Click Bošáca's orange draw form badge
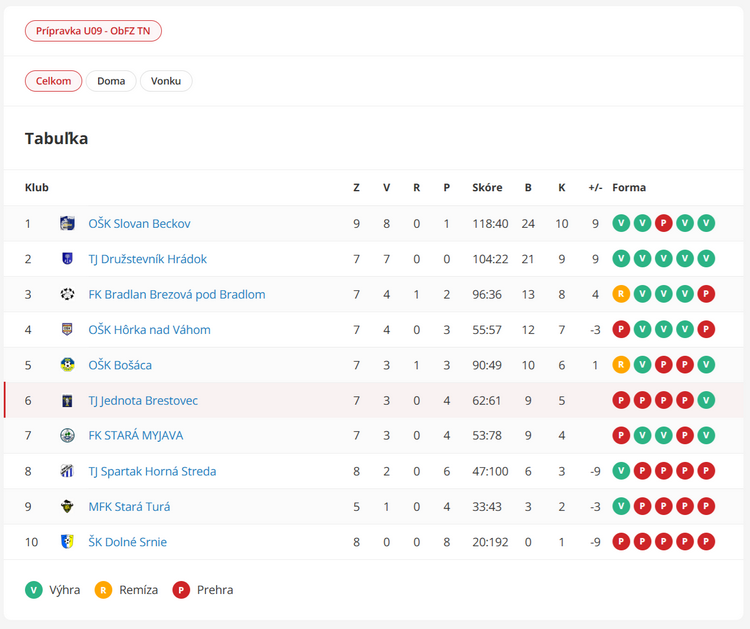Viewport: 750px width, 629px height. [621, 365]
